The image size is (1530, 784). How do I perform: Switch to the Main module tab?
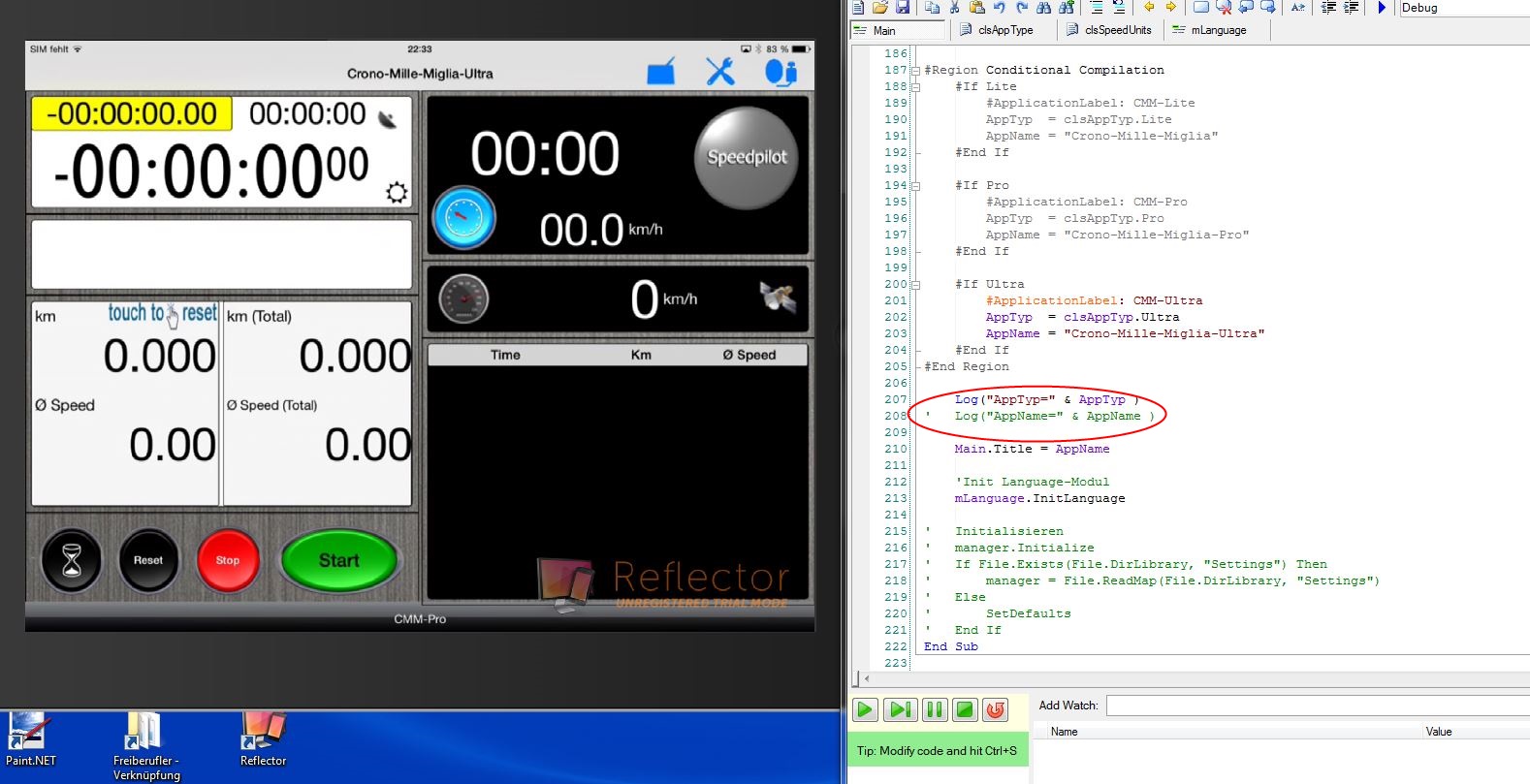(x=897, y=30)
